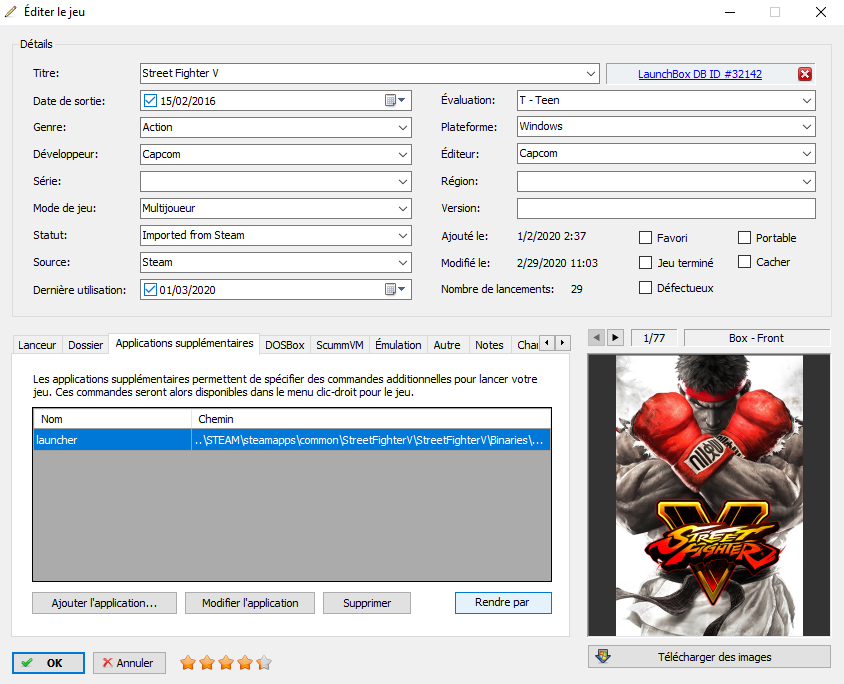Mark the game as Défectueux
Viewport: 844px width, 684px height.
coord(645,288)
